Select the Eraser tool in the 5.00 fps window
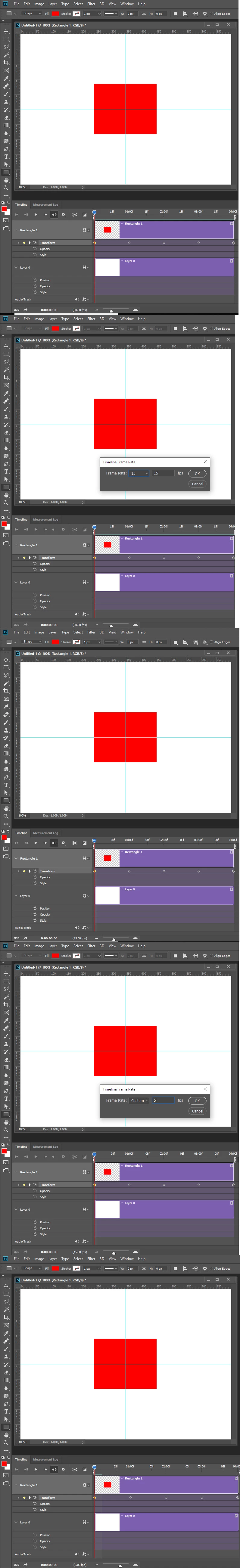Screen dimensions: 240x1568 6,1372
